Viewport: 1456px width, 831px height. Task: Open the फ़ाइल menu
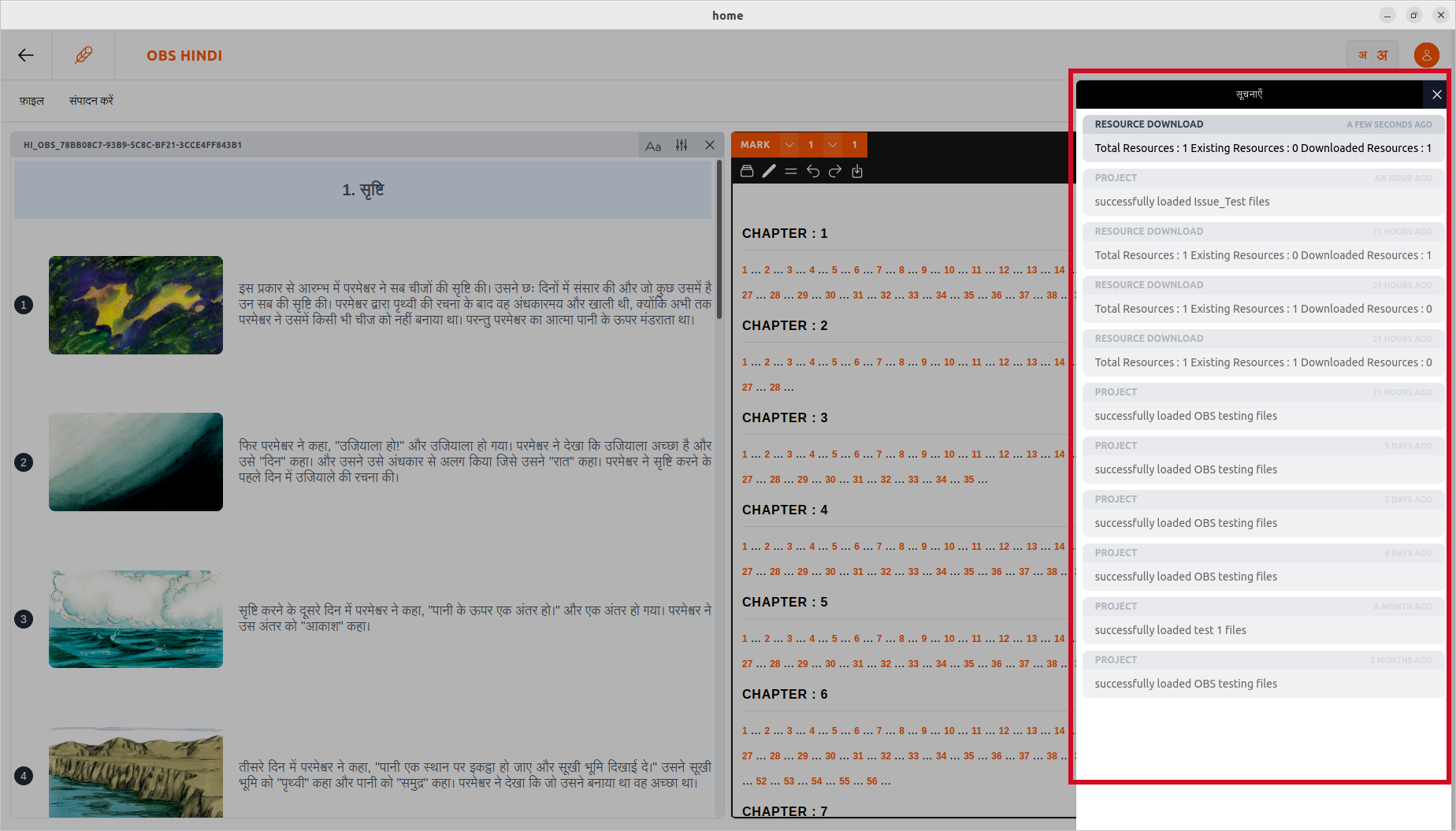click(x=32, y=101)
